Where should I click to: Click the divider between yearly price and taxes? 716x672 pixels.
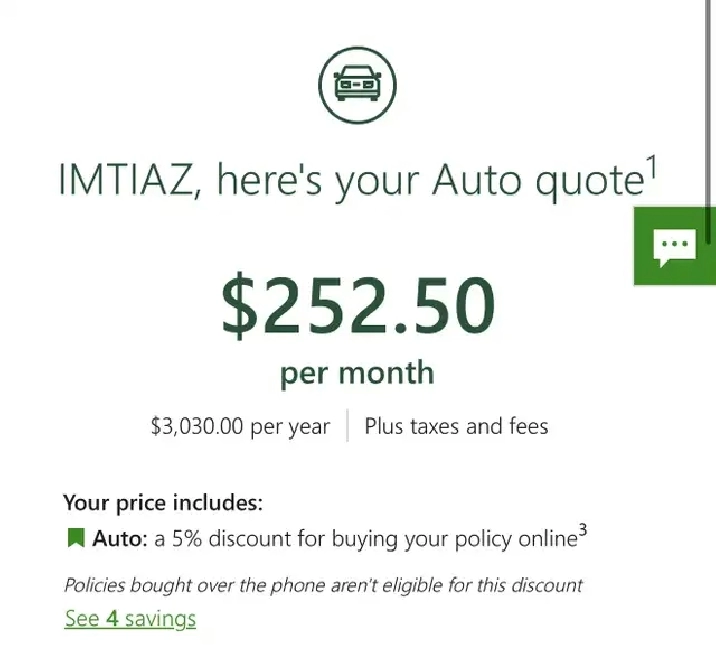347,426
